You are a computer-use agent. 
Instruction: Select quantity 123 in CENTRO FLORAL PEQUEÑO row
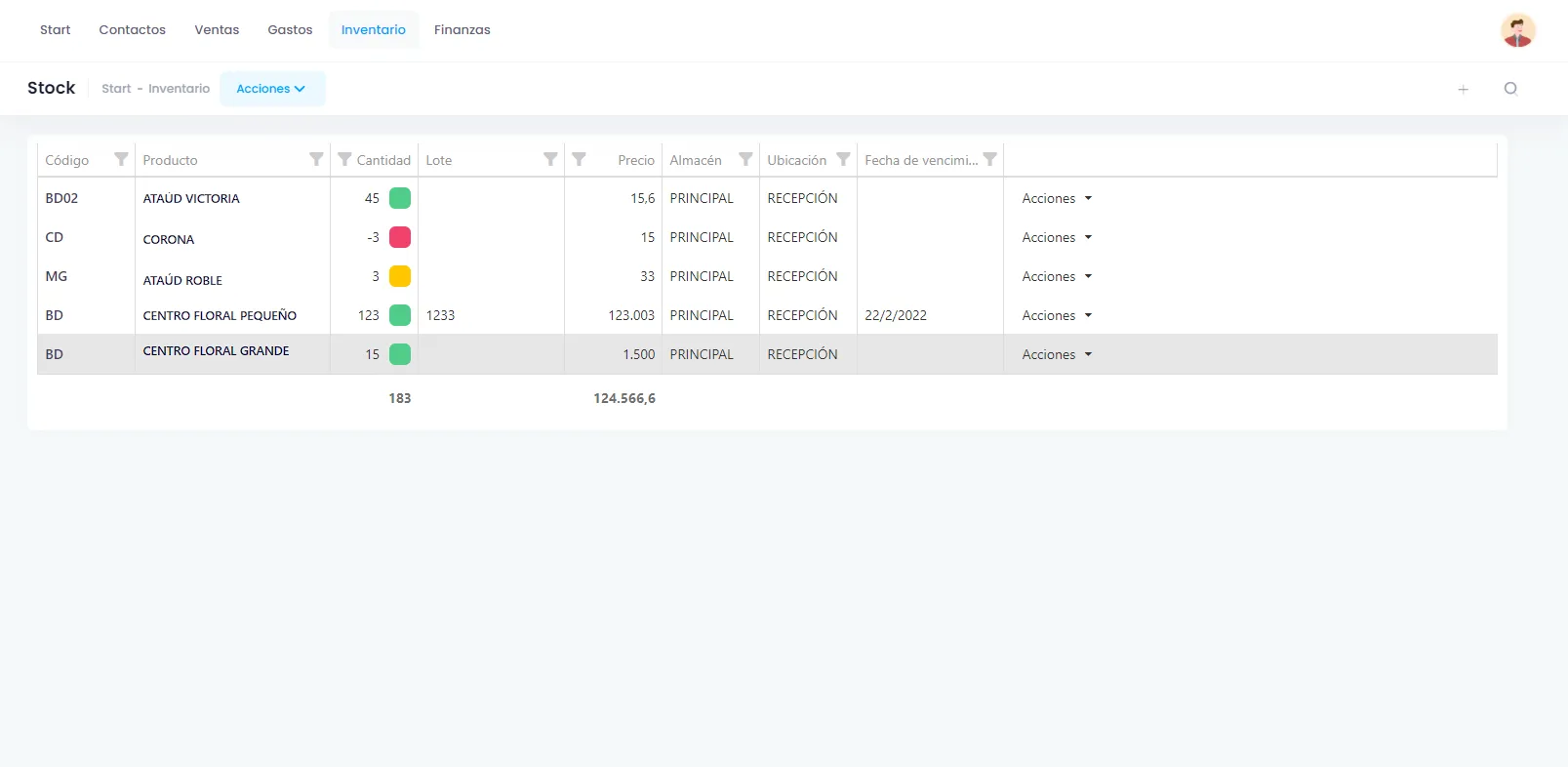tap(369, 315)
